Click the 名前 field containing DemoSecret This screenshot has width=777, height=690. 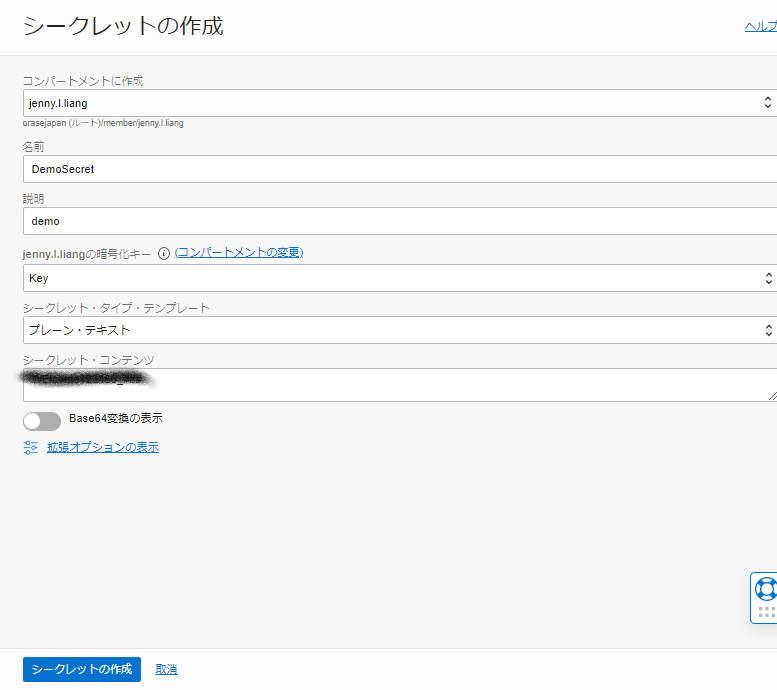pyautogui.click(x=398, y=169)
